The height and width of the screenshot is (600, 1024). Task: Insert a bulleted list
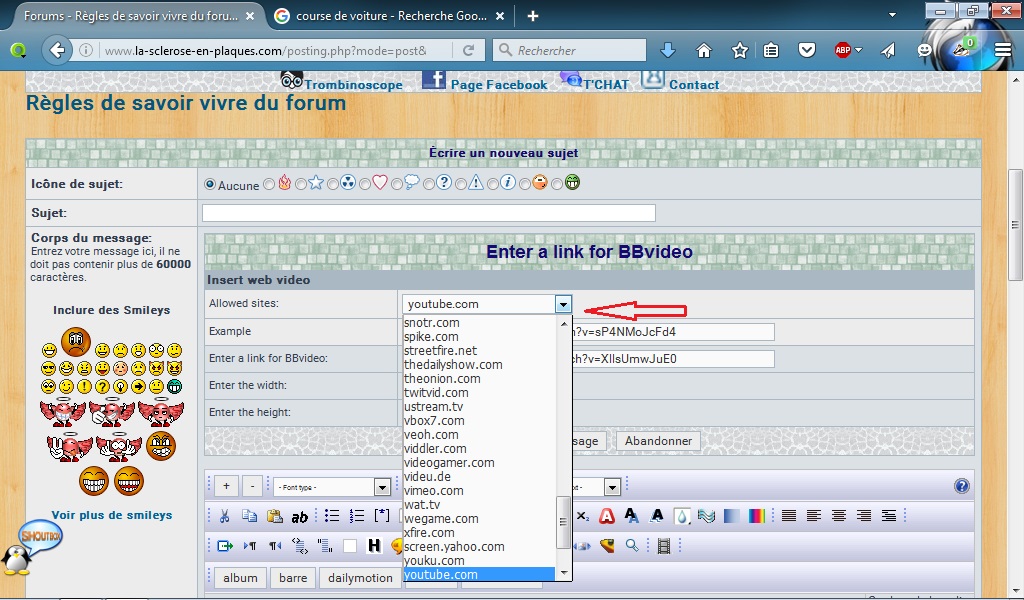[332, 516]
